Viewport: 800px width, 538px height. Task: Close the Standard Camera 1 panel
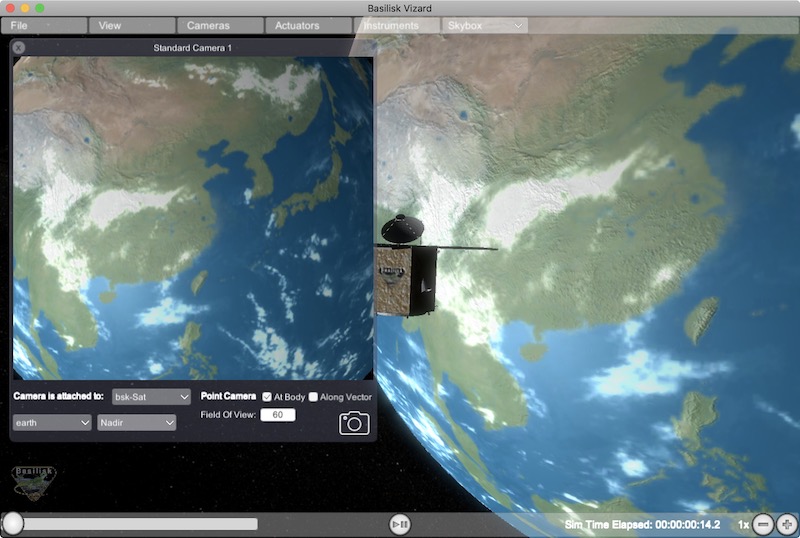pos(19,47)
